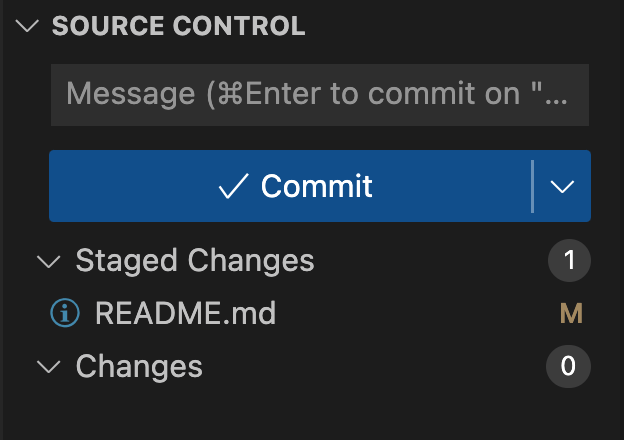Focus the commit message input box

pyautogui.click(x=319, y=95)
